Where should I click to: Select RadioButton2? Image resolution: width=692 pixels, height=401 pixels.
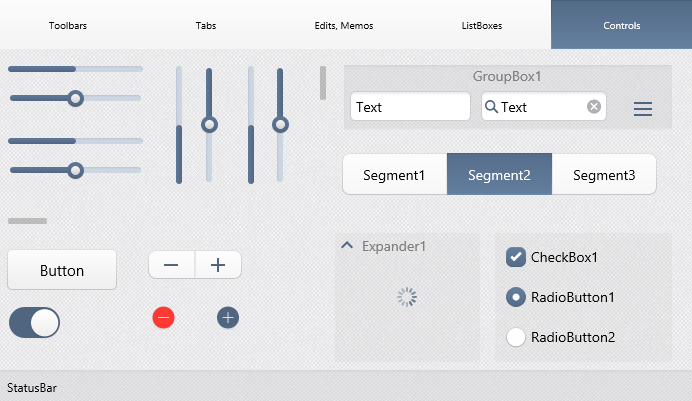pos(515,337)
